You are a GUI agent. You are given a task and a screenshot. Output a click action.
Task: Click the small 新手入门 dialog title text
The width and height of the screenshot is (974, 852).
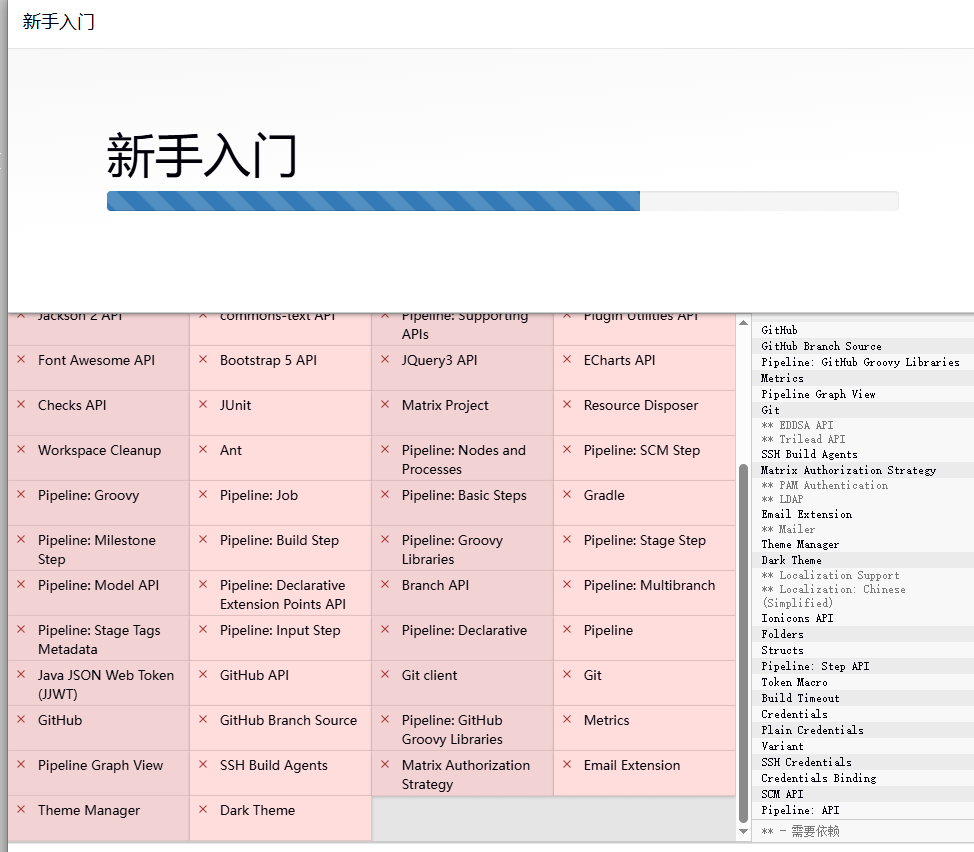tap(58, 22)
